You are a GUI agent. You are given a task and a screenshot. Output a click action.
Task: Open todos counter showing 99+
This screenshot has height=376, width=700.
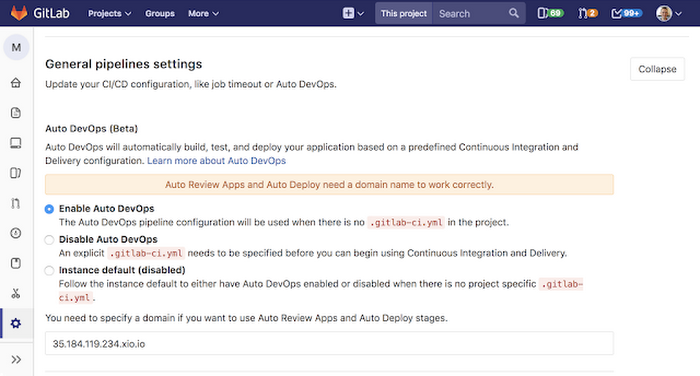click(x=626, y=13)
